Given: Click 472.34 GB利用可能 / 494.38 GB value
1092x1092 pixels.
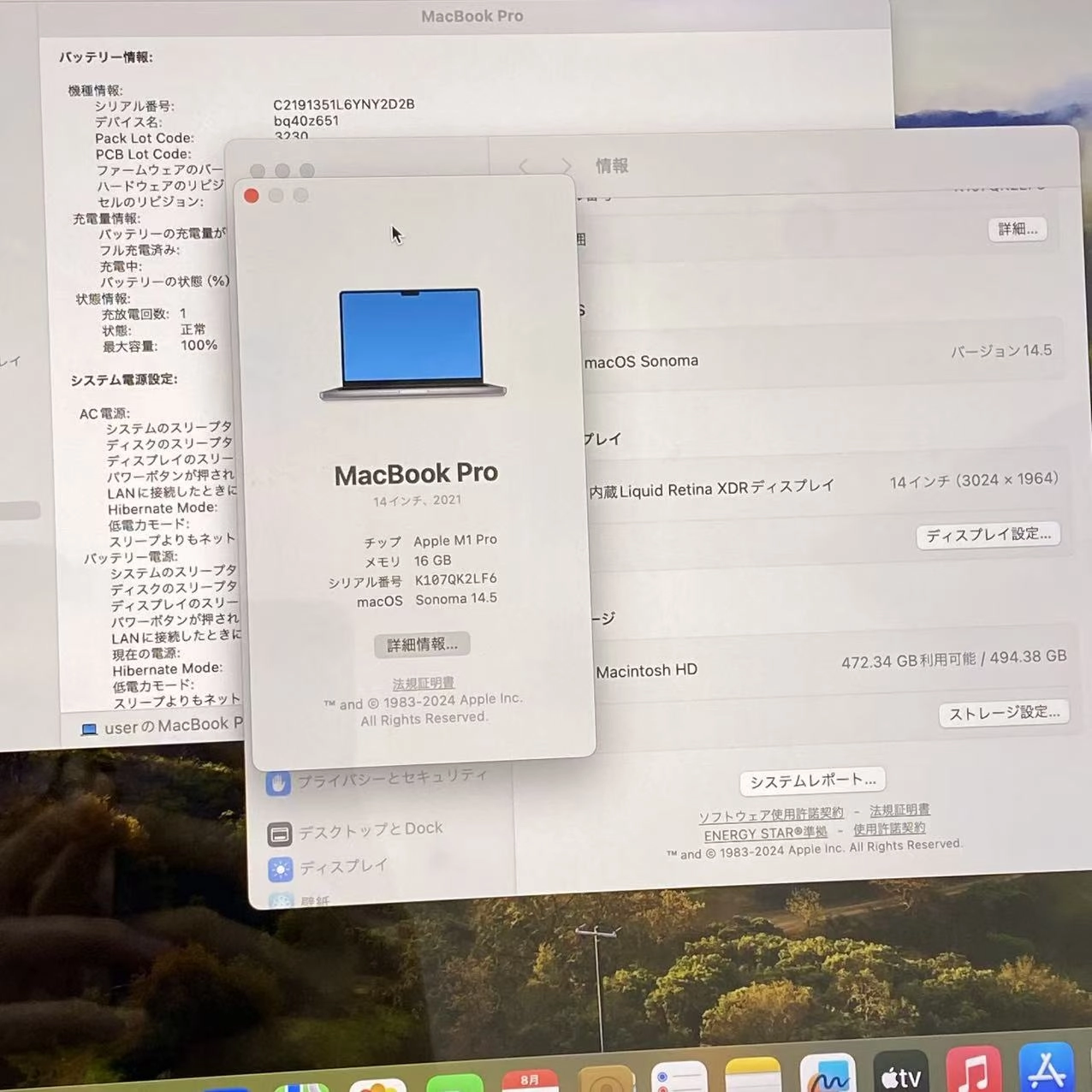Looking at the screenshot, I should coord(954,659).
